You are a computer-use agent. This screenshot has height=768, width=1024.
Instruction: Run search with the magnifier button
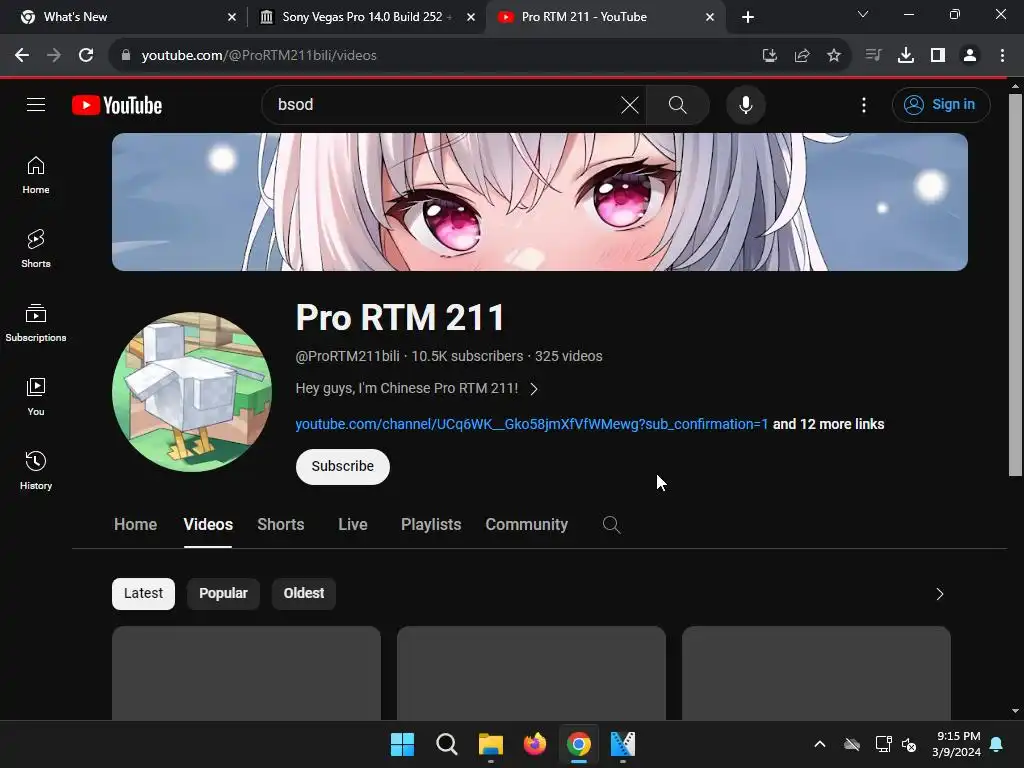[x=677, y=104]
